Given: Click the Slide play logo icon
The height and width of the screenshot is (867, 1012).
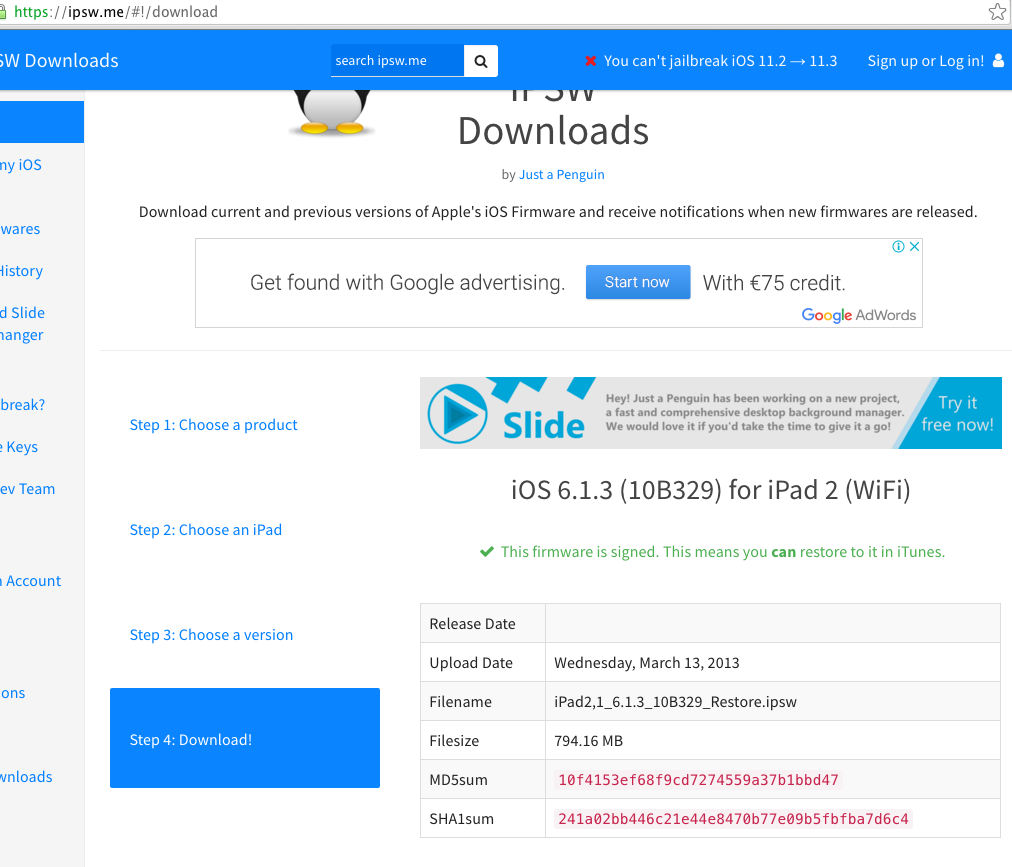Looking at the screenshot, I should (x=458, y=414).
